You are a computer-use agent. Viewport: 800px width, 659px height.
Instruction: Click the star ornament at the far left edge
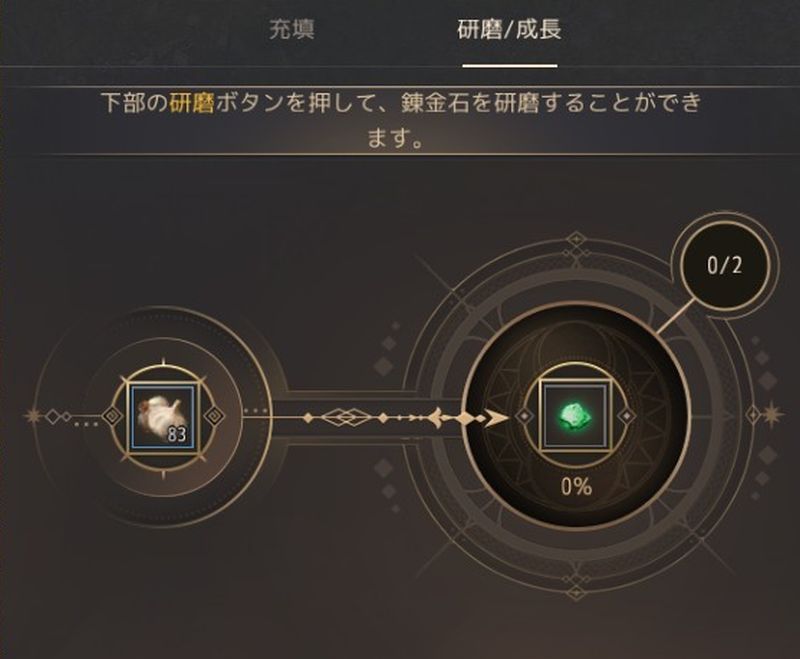click(x=34, y=417)
